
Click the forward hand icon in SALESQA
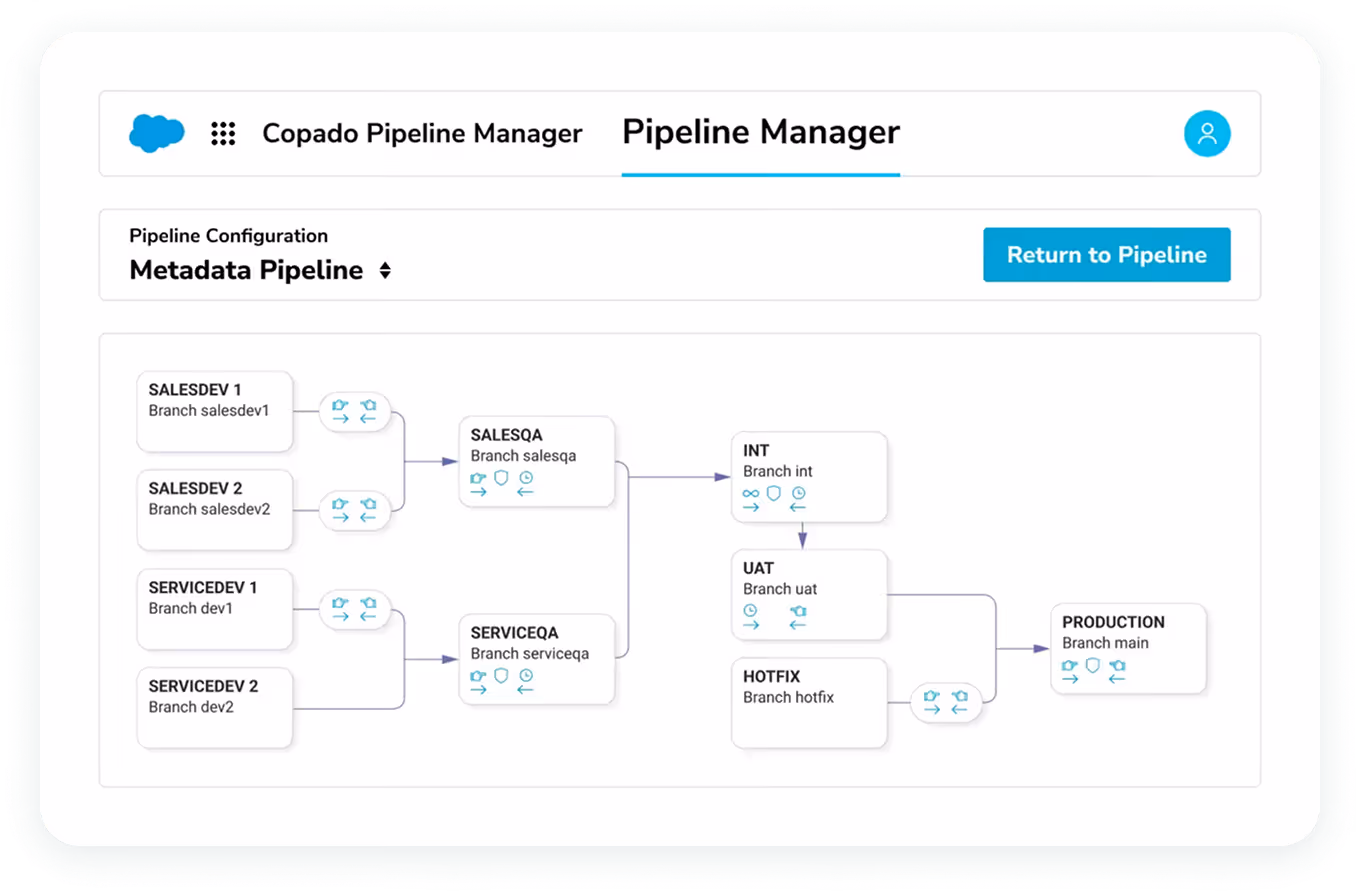[479, 478]
